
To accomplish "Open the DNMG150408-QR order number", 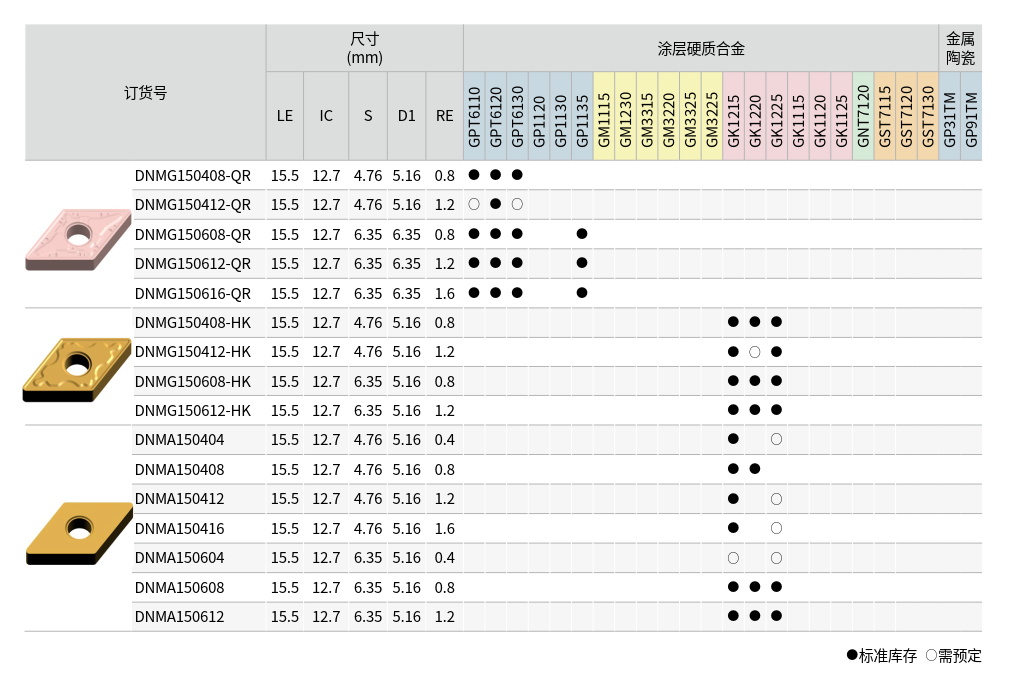I will 193,175.
